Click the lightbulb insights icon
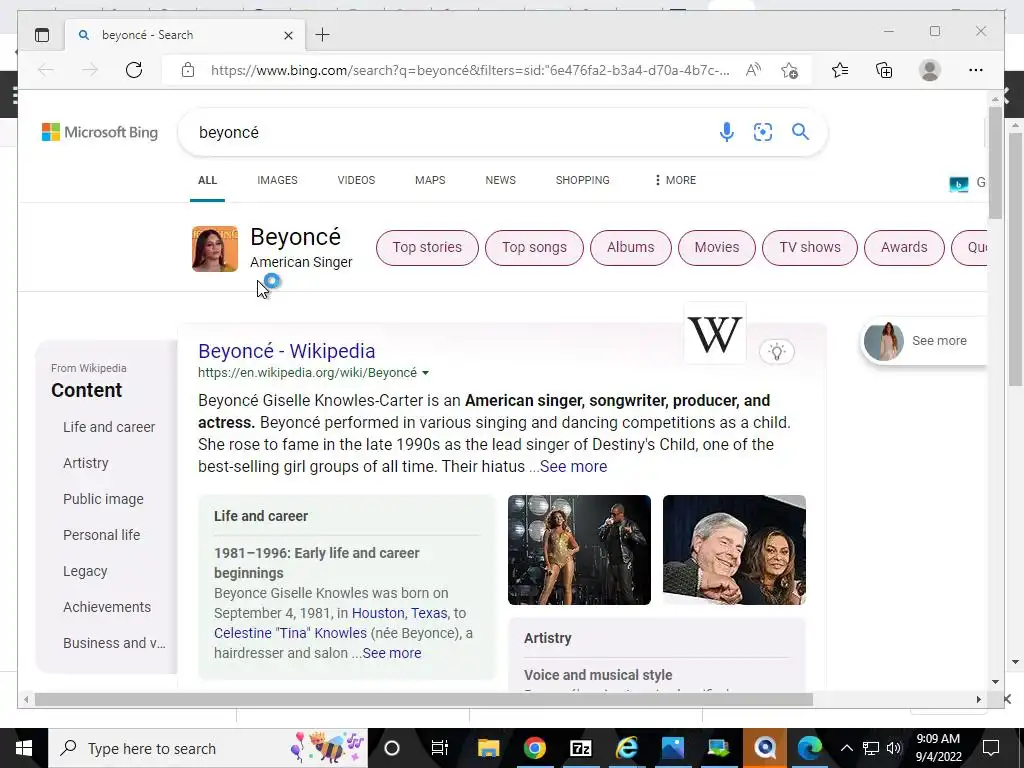This screenshot has width=1024, height=768. [x=776, y=352]
